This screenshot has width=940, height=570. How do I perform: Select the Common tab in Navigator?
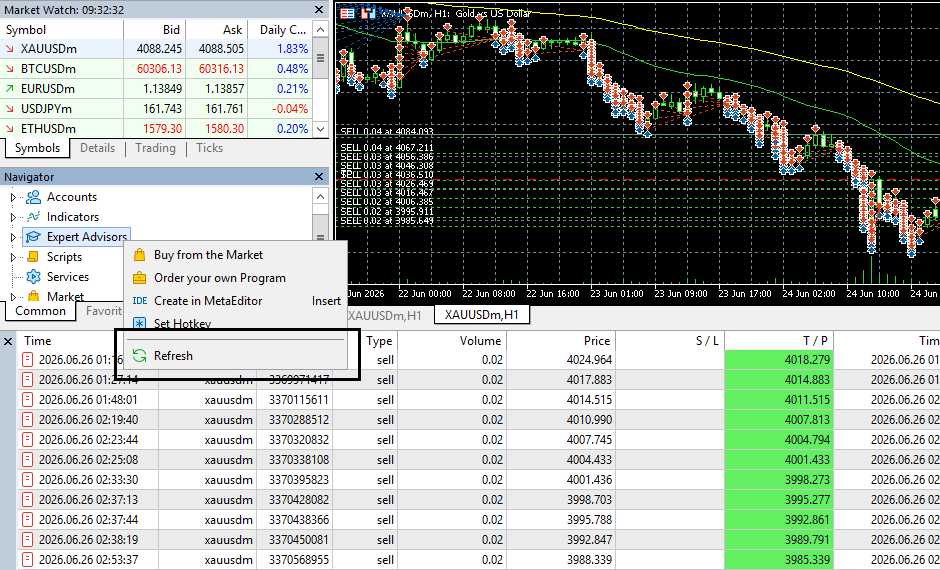(x=40, y=310)
